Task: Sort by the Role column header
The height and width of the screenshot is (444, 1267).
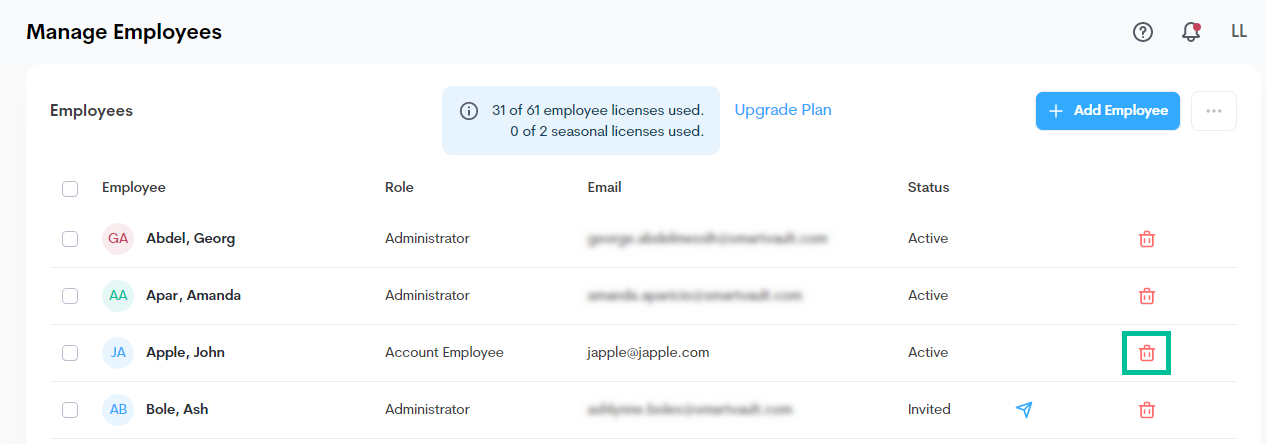Action: click(x=399, y=187)
